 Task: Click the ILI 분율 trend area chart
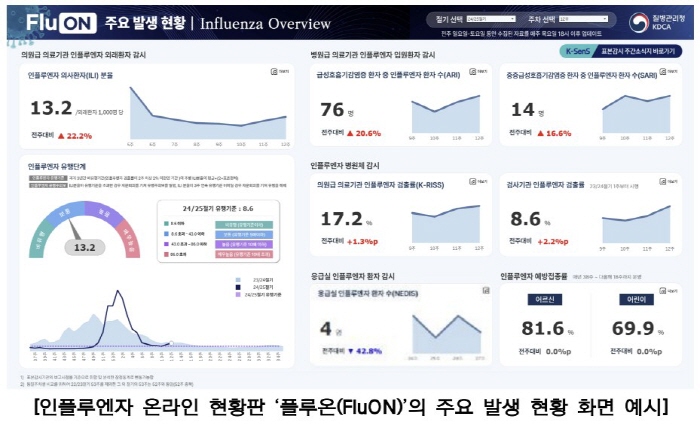tap(208, 113)
